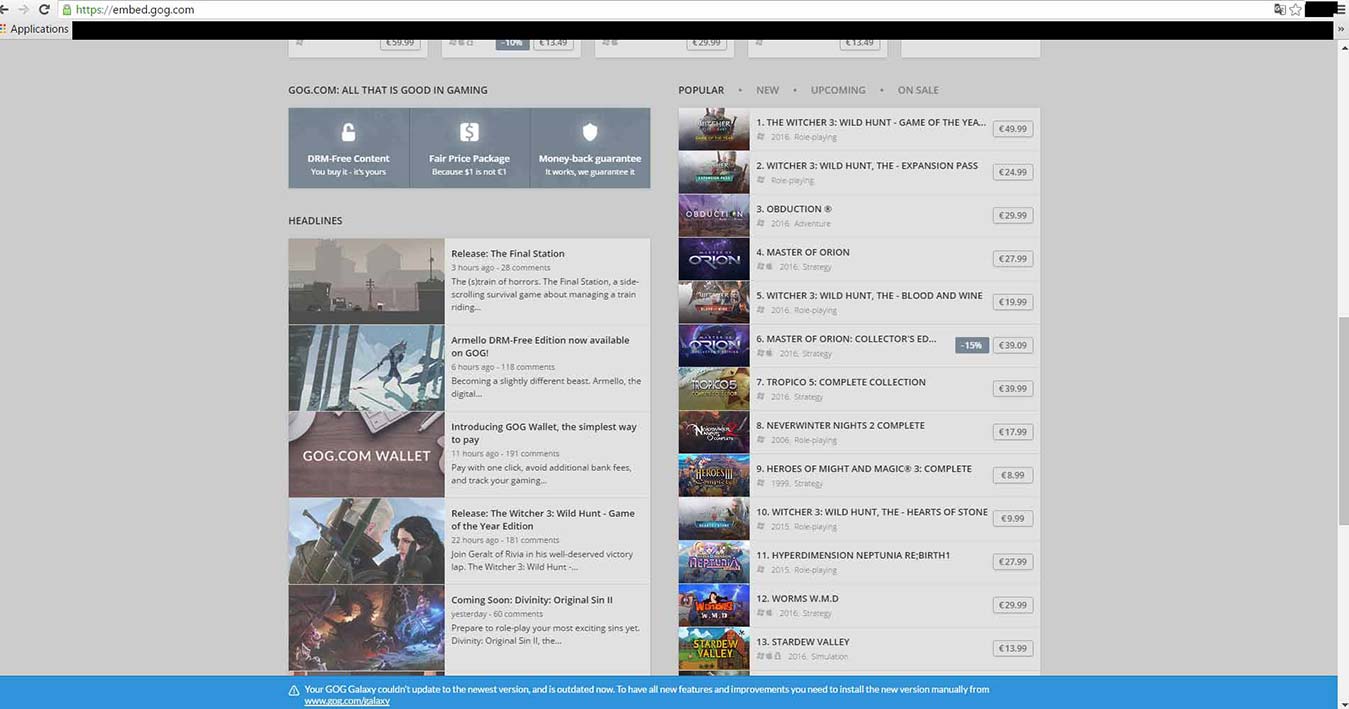Switch to the On Sale tab
1349x709 pixels.
tap(918, 90)
